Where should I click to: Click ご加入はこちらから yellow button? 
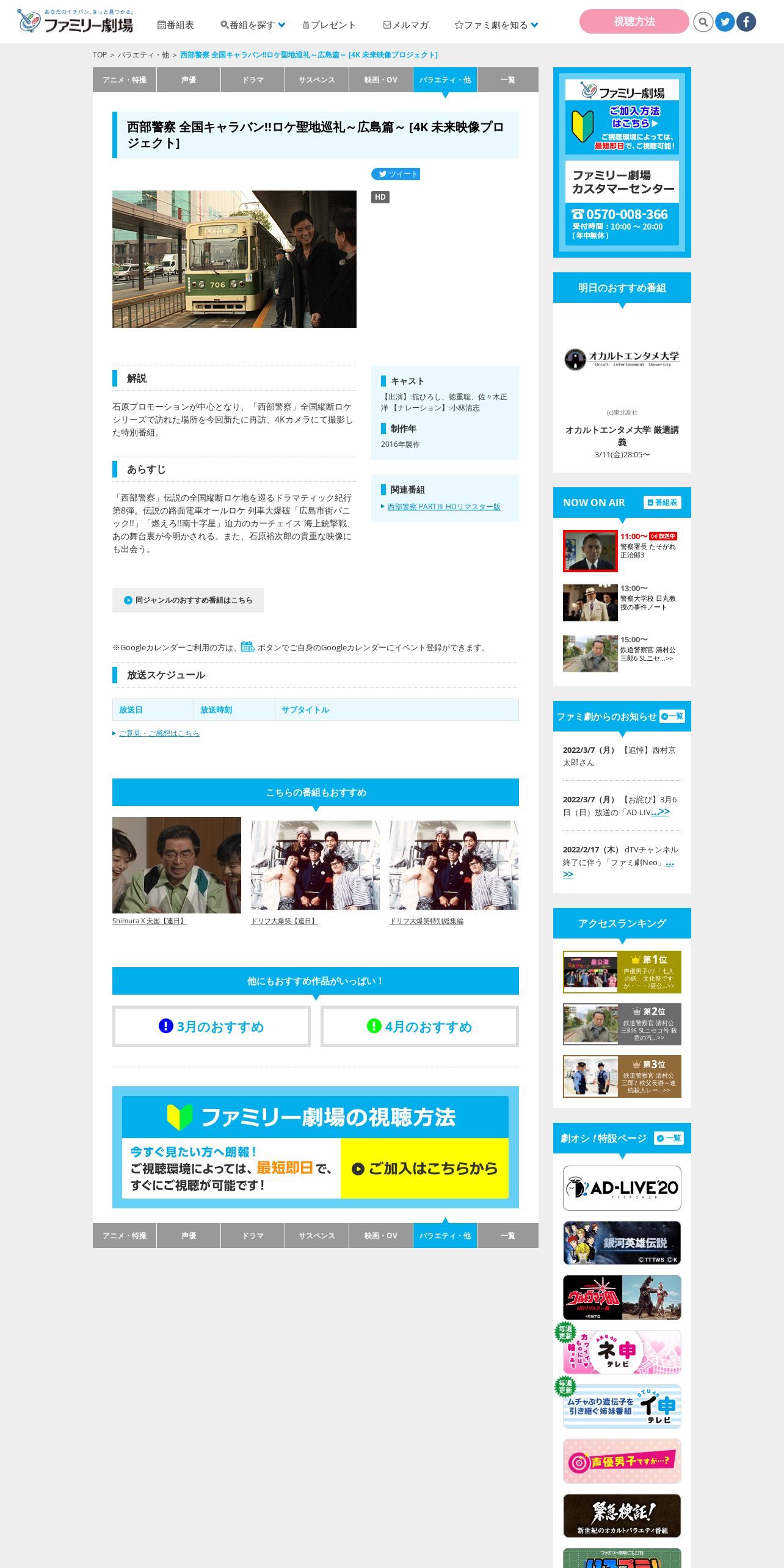click(x=424, y=1168)
